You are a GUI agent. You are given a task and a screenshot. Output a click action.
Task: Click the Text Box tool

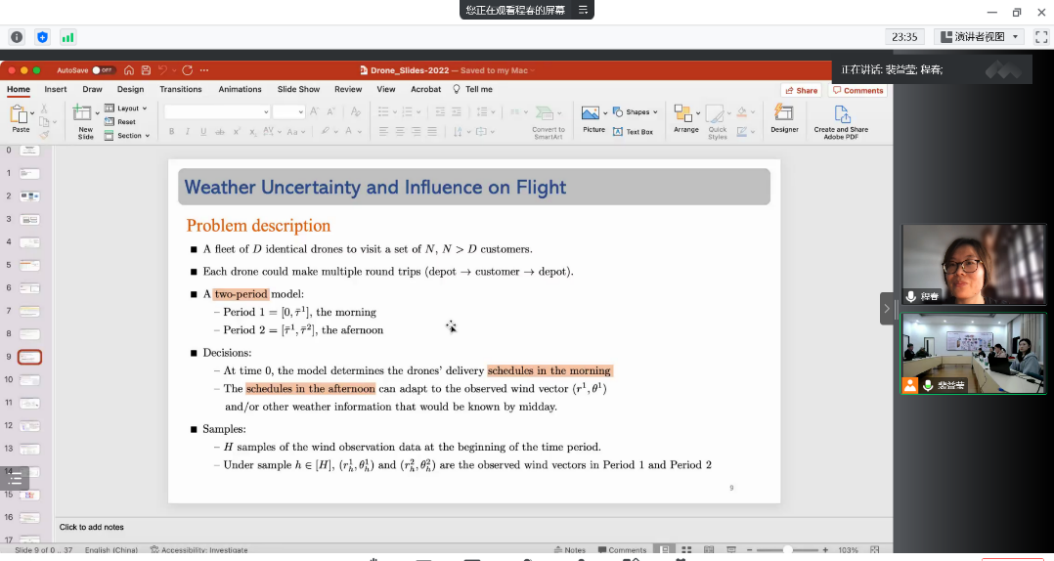coord(633,132)
